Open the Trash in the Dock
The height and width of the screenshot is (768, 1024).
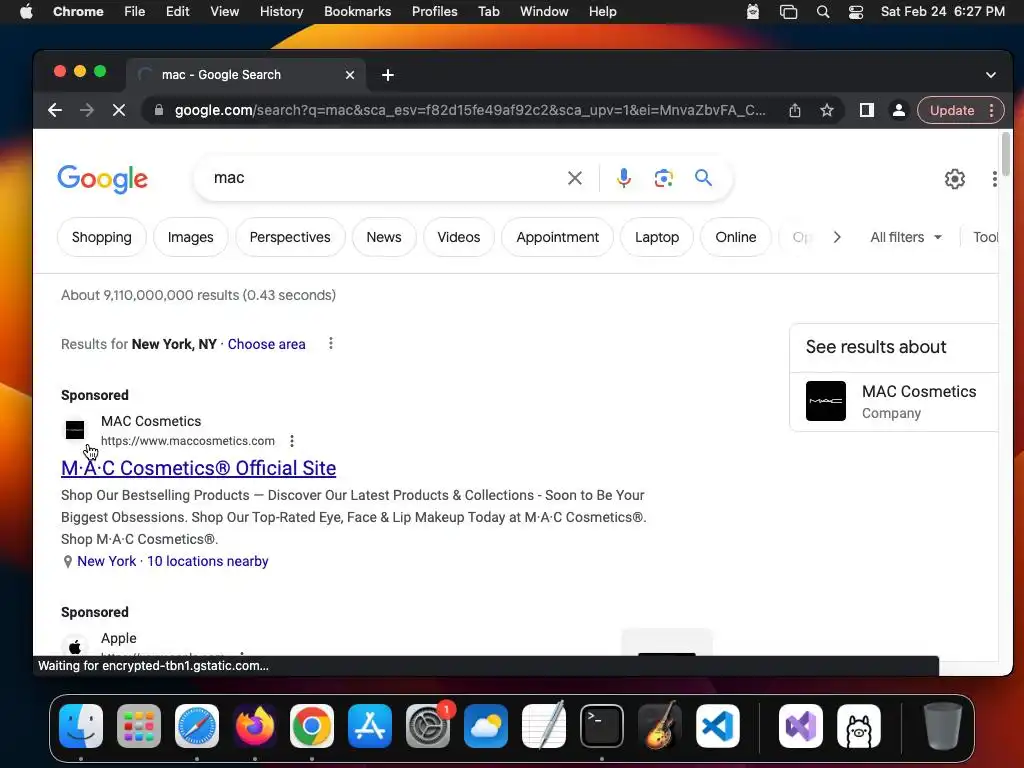pyautogui.click(x=942, y=726)
